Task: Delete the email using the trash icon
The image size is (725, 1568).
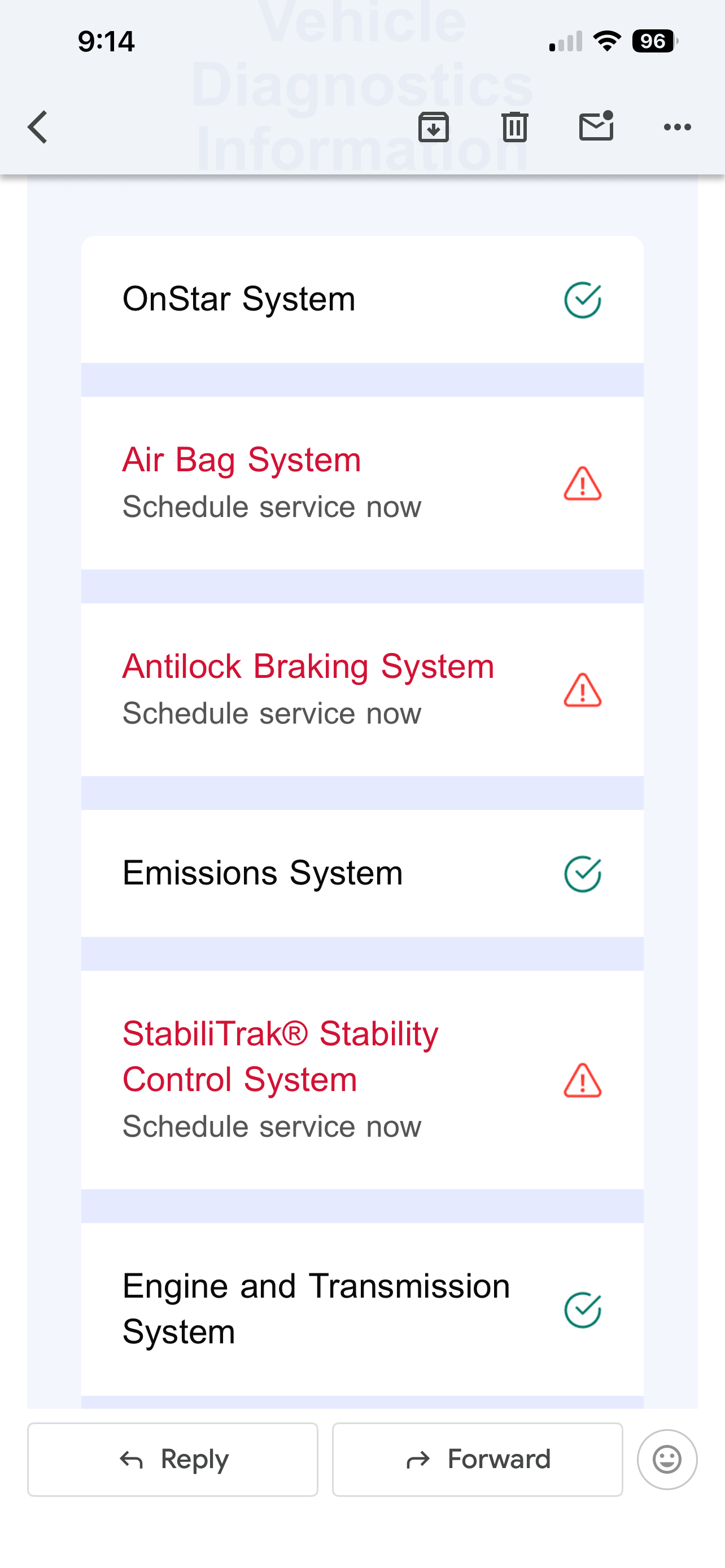Action: [514, 127]
